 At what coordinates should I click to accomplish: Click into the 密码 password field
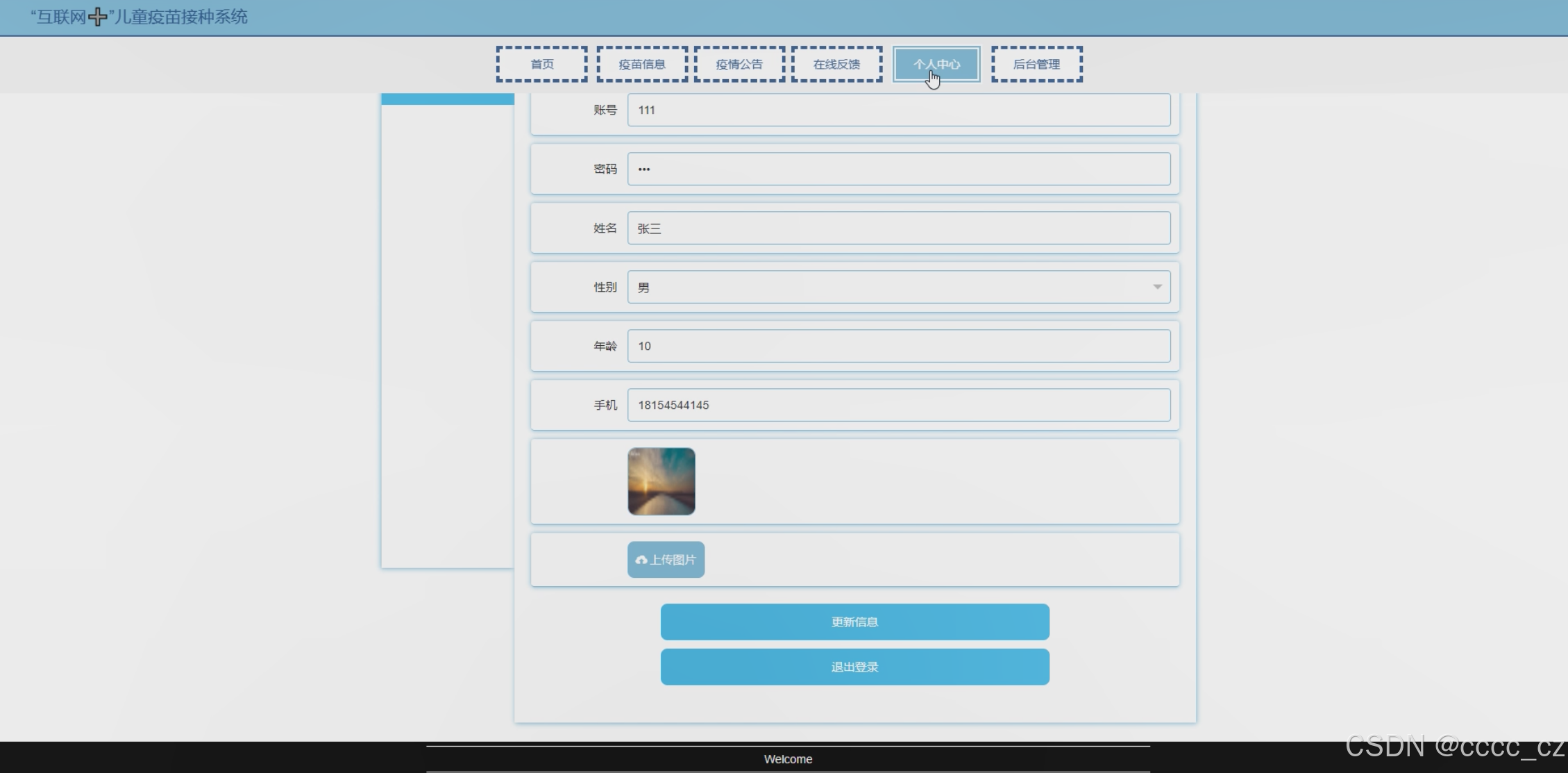point(898,169)
